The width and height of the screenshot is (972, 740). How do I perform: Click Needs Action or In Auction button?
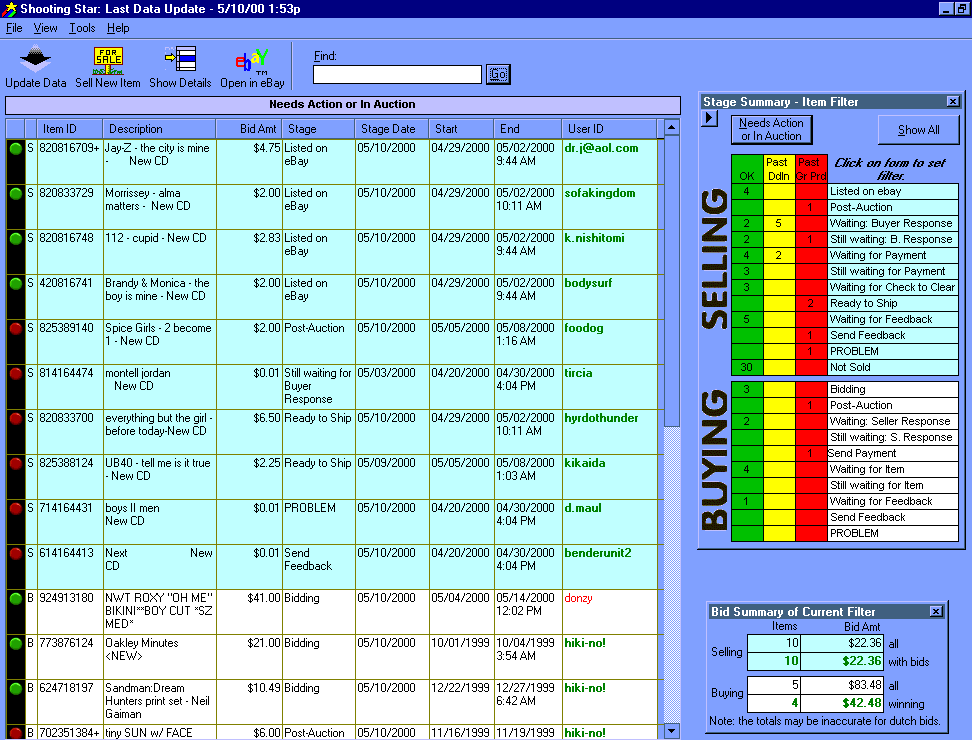click(771, 130)
